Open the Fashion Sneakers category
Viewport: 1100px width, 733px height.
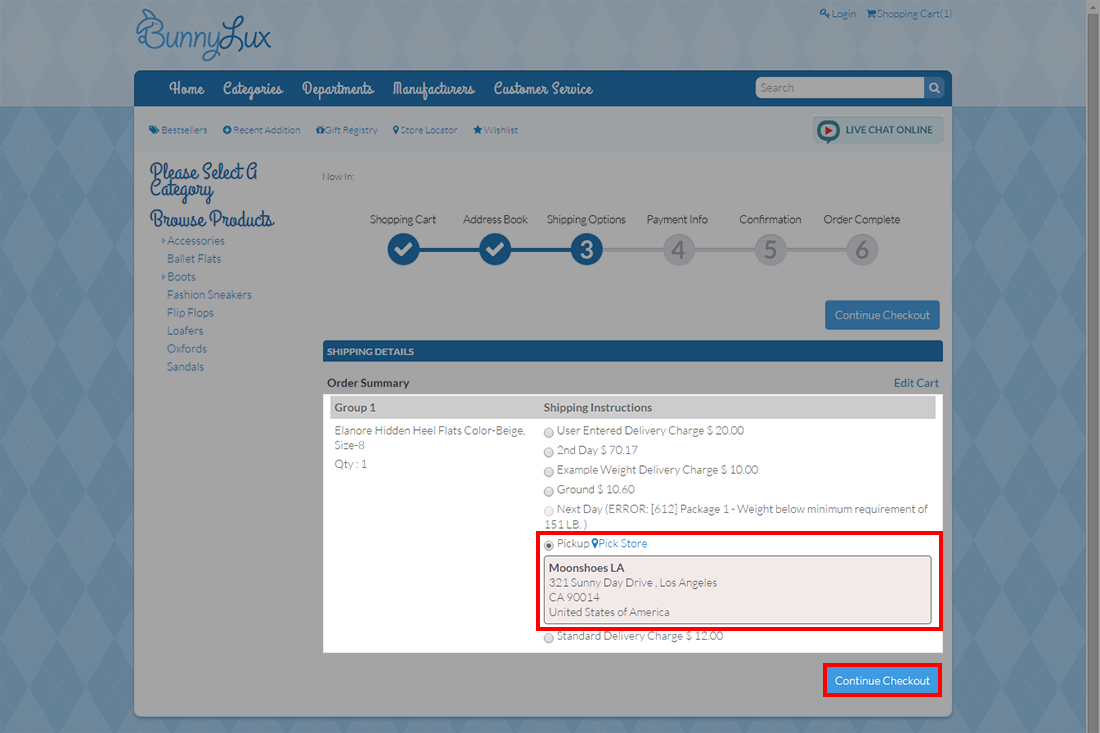(x=209, y=295)
